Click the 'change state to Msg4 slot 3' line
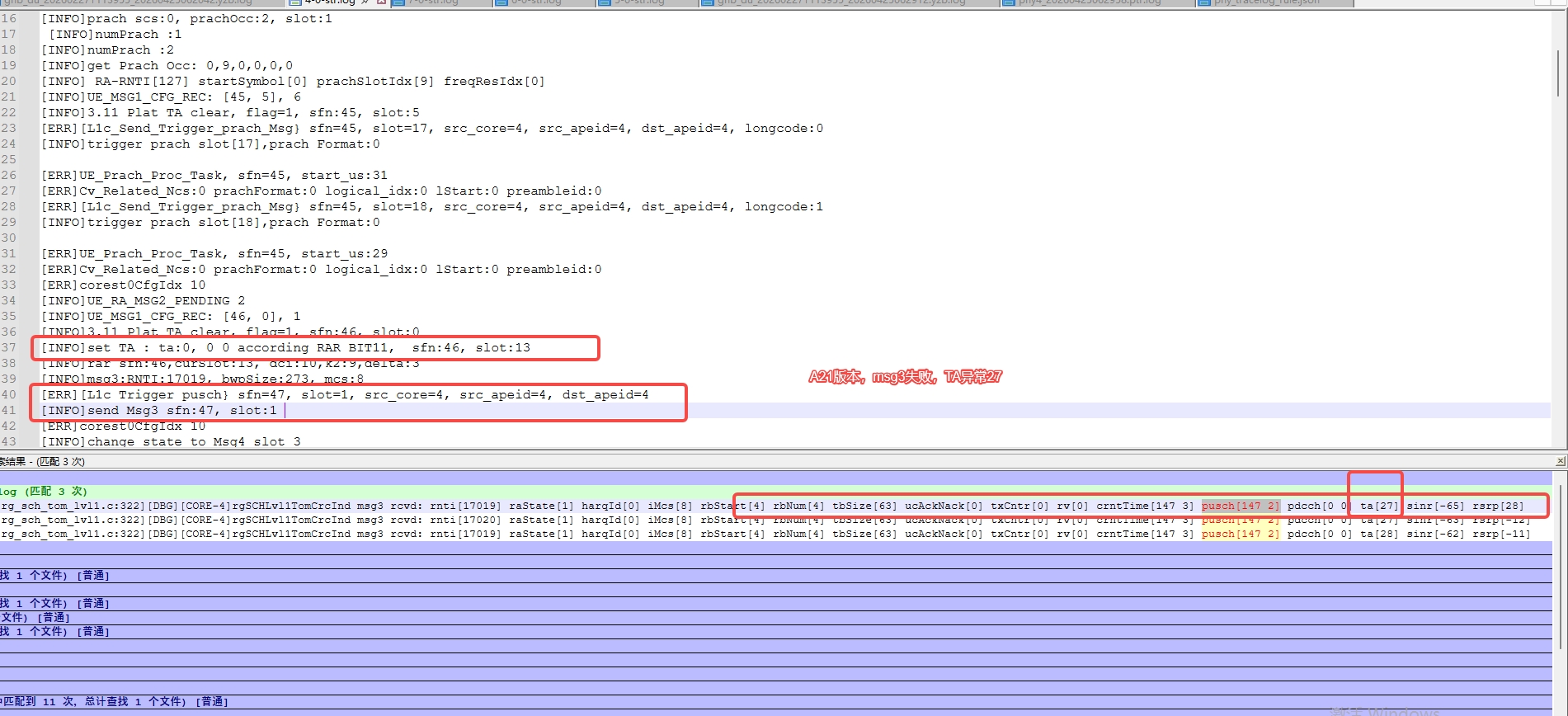The height and width of the screenshot is (716, 1568). (x=171, y=441)
